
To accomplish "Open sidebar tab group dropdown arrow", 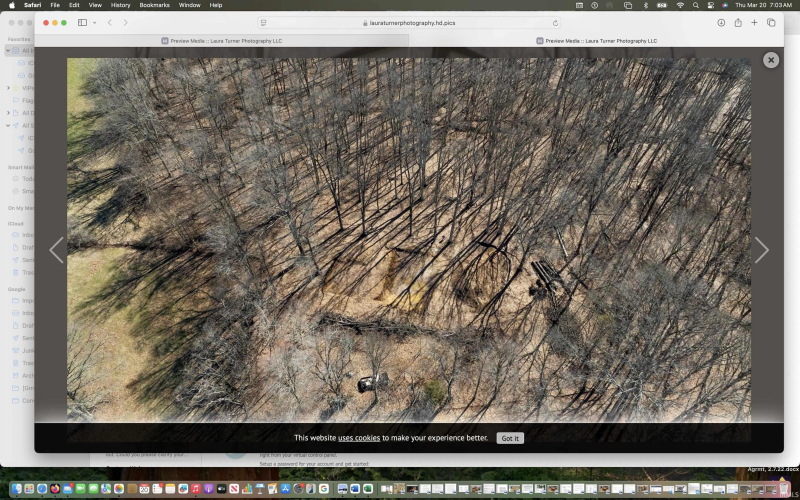I will click(x=94, y=22).
